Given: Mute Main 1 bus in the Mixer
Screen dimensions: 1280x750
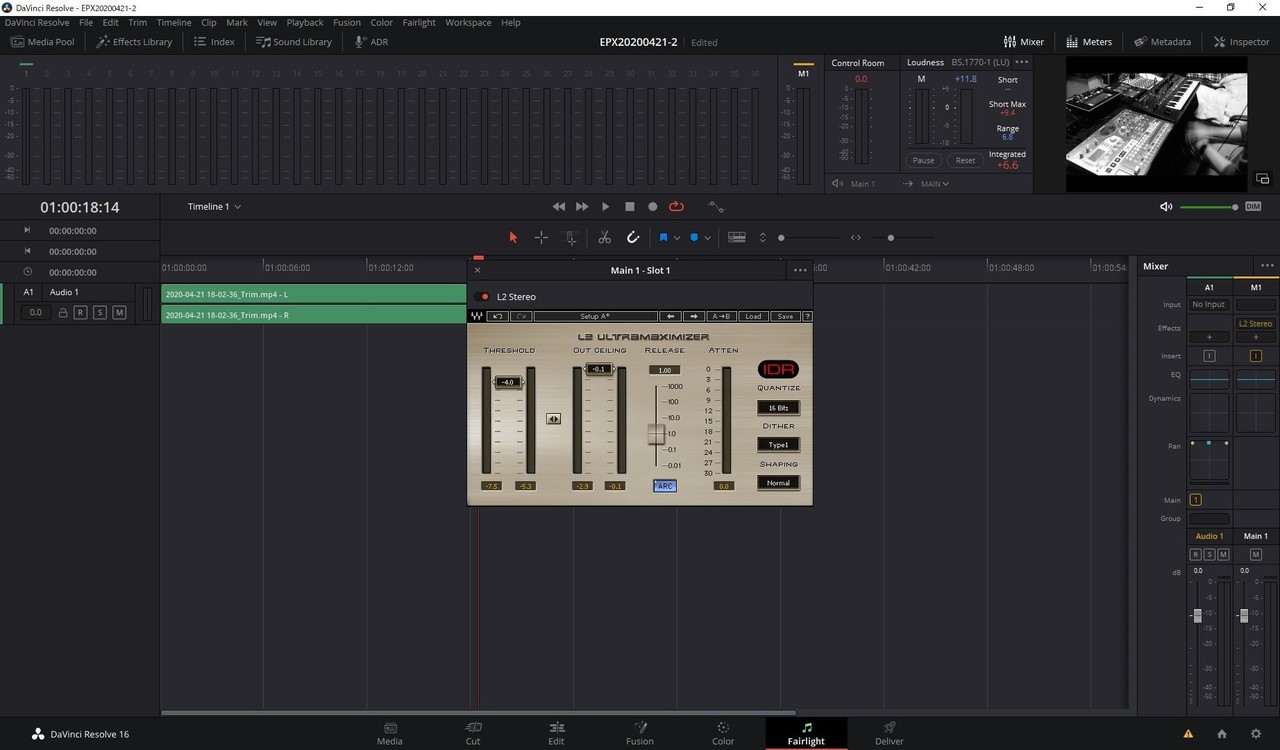Looking at the screenshot, I should coord(1256,554).
